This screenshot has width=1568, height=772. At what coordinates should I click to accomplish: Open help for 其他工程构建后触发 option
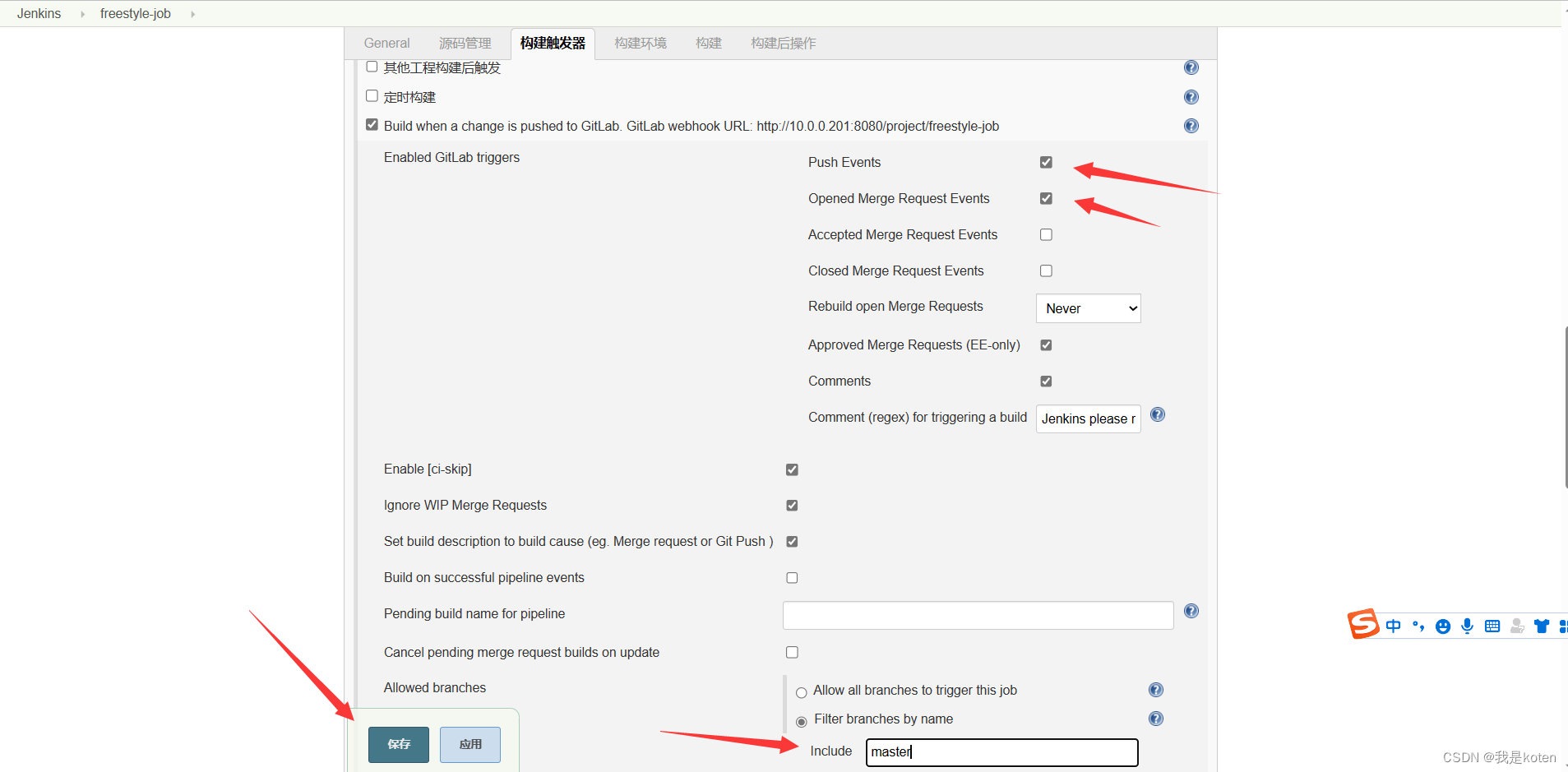1191,67
